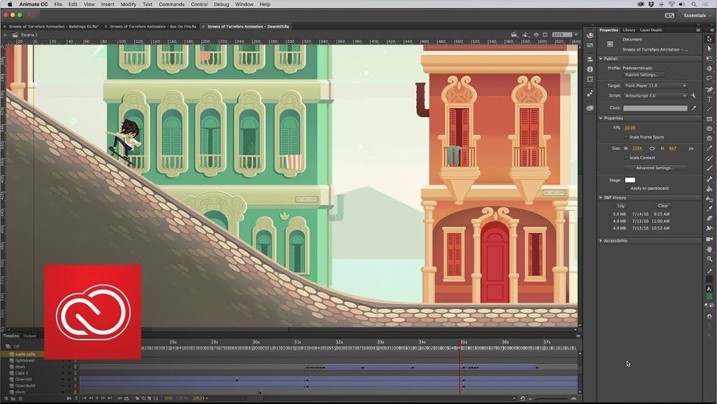Toggle loop playback in timeline

pos(127,399)
